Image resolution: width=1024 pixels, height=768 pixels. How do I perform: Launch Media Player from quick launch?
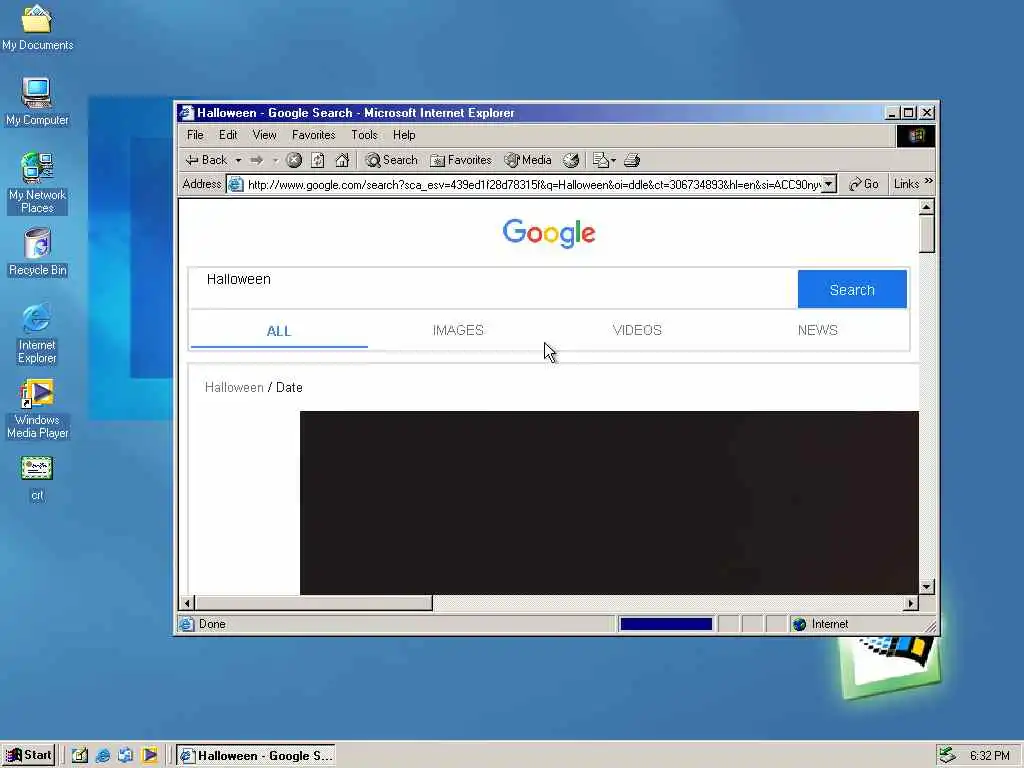[x=150, y=756]
